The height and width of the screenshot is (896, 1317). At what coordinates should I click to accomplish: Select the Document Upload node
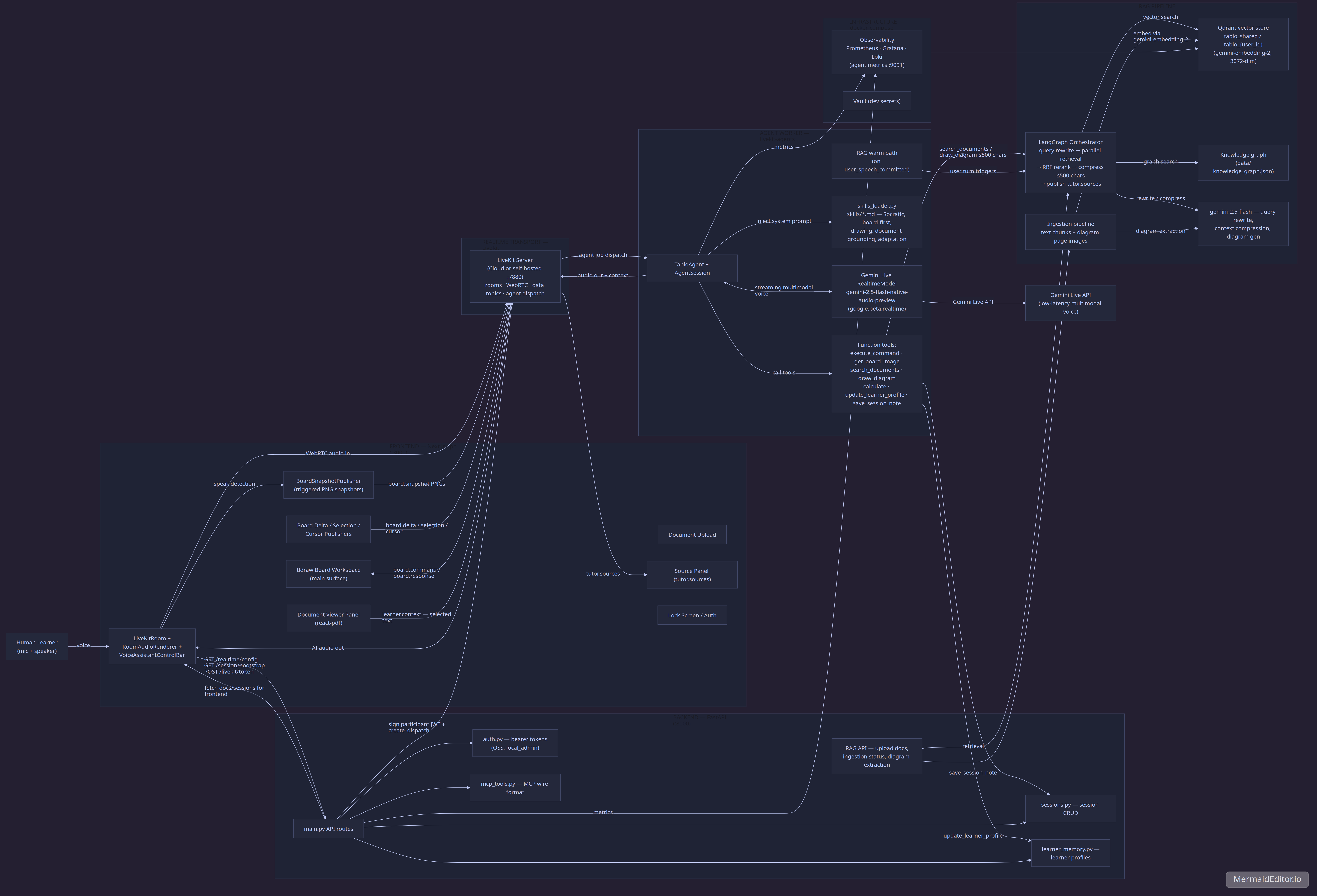pos(692,534)
